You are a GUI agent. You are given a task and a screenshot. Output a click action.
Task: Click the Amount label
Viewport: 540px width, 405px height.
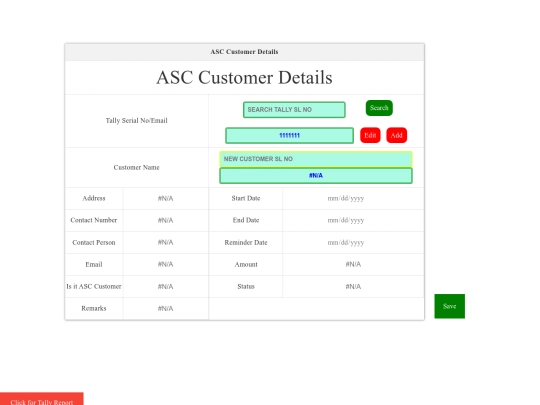pos(246,264)
